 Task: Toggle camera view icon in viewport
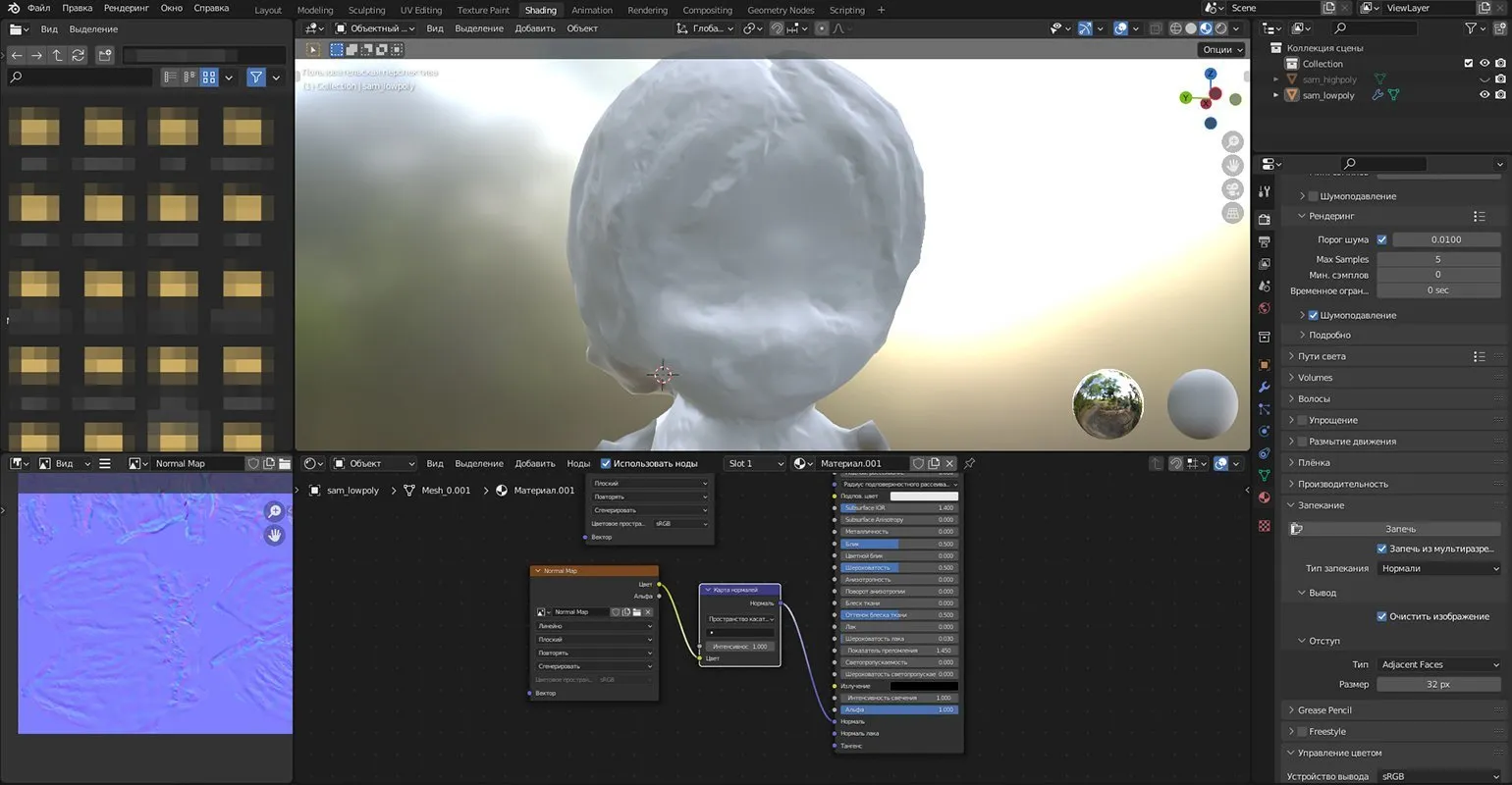point(1232,190)
